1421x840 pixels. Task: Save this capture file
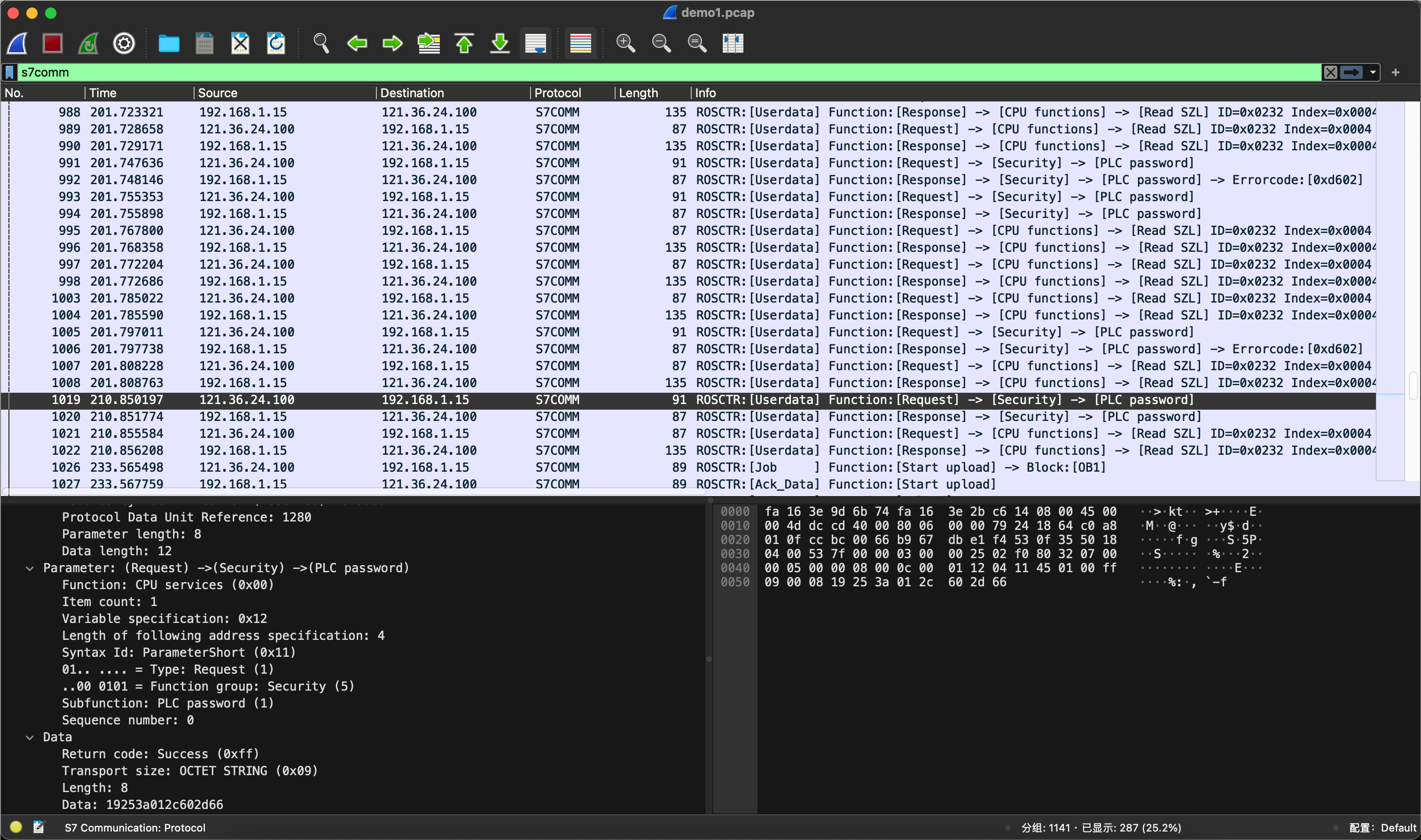(x=204, y=43)
